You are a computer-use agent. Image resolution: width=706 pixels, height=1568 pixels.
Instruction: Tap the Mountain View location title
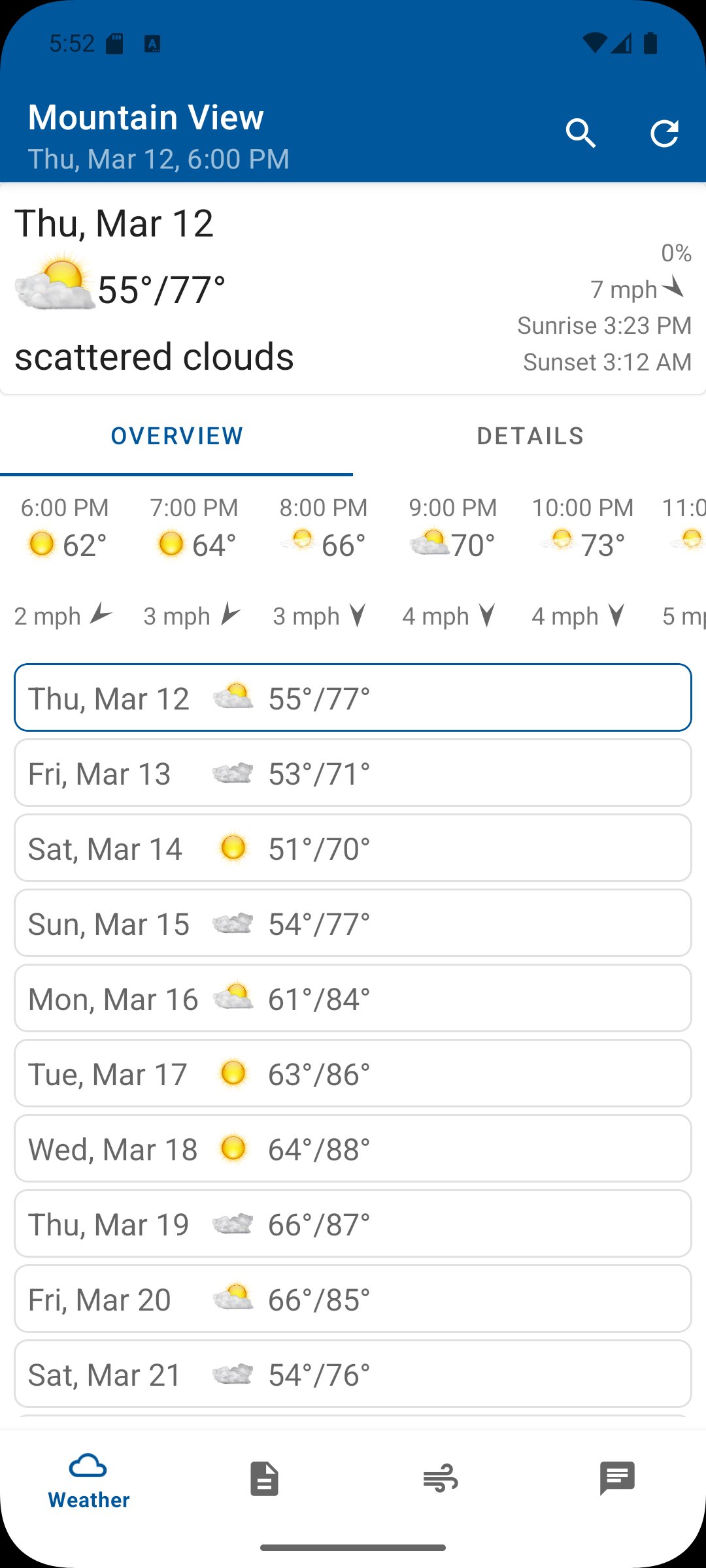[x=146, y=118]
